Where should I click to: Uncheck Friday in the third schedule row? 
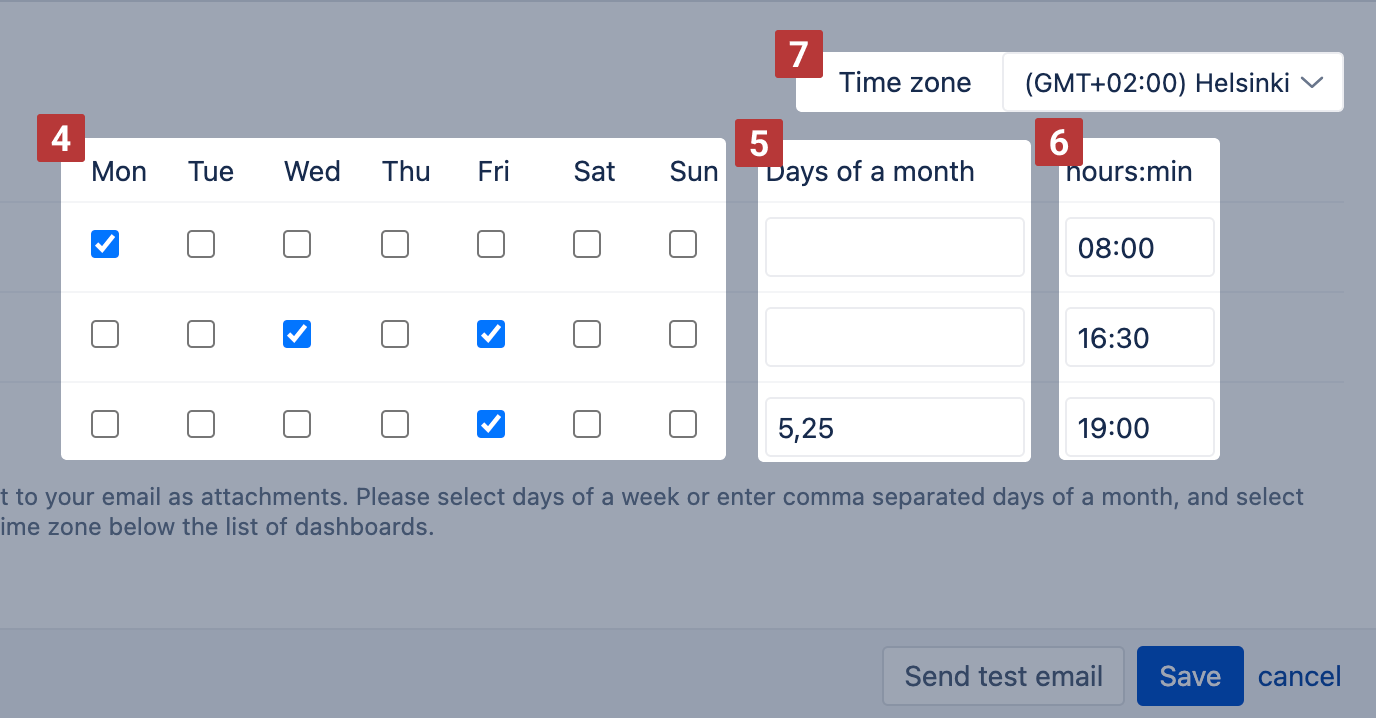pos(490,424)
